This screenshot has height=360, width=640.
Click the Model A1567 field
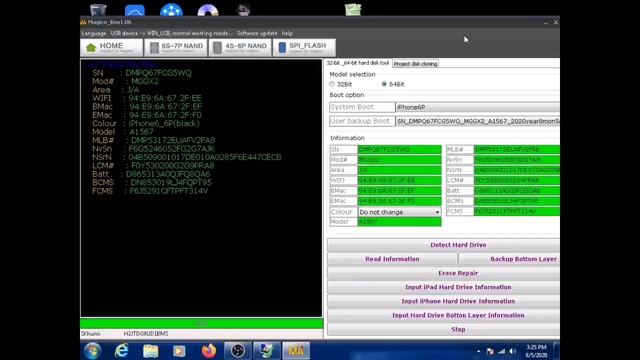point(400,222)
